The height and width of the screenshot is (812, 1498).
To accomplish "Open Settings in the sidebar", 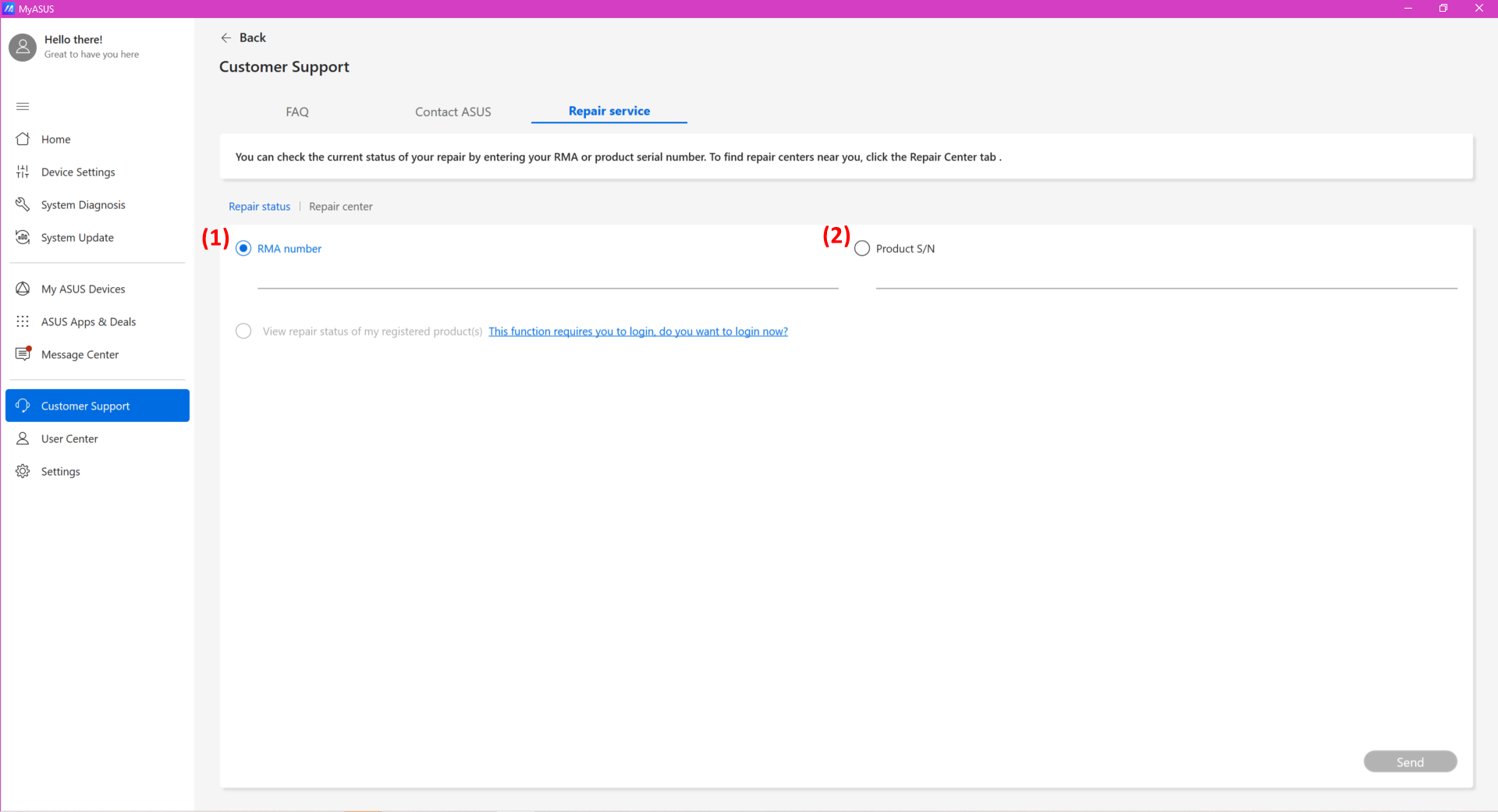I will pyautogui.click(x=98, y=471).
